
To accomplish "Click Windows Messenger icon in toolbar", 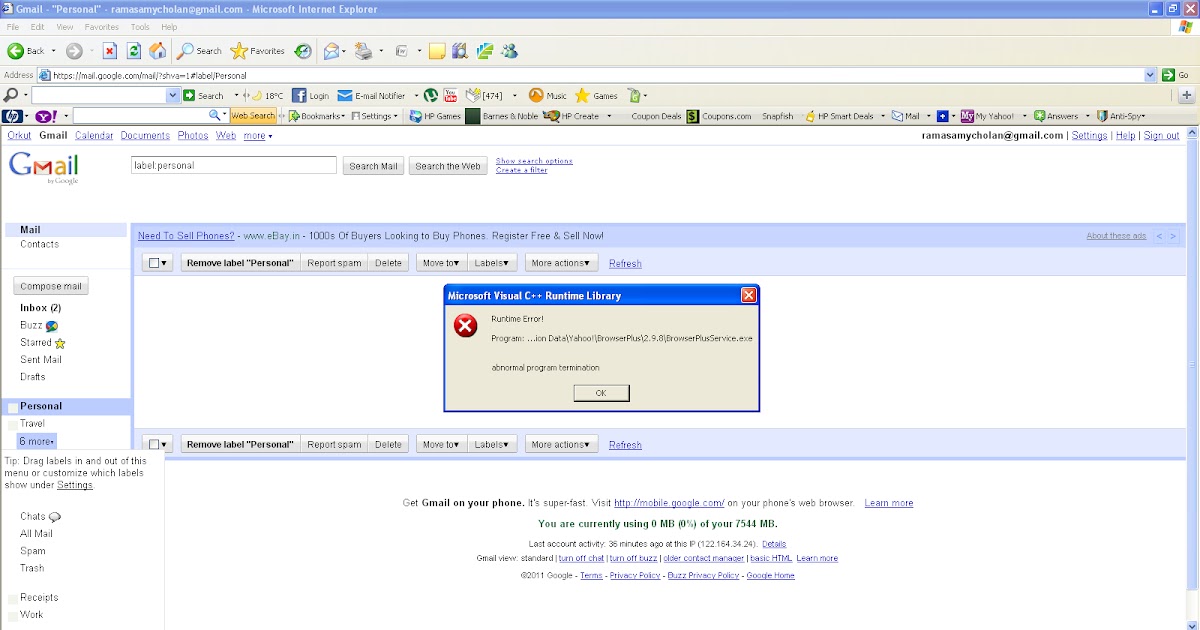I will click(510, 51).
